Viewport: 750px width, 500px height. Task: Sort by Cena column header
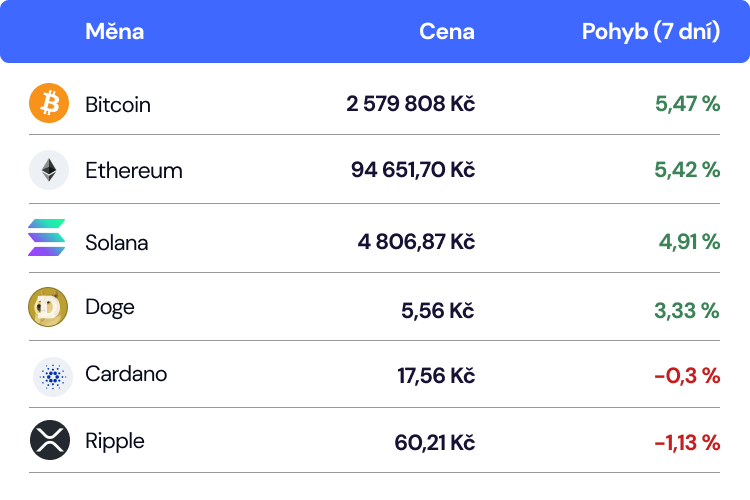(447, 32)
